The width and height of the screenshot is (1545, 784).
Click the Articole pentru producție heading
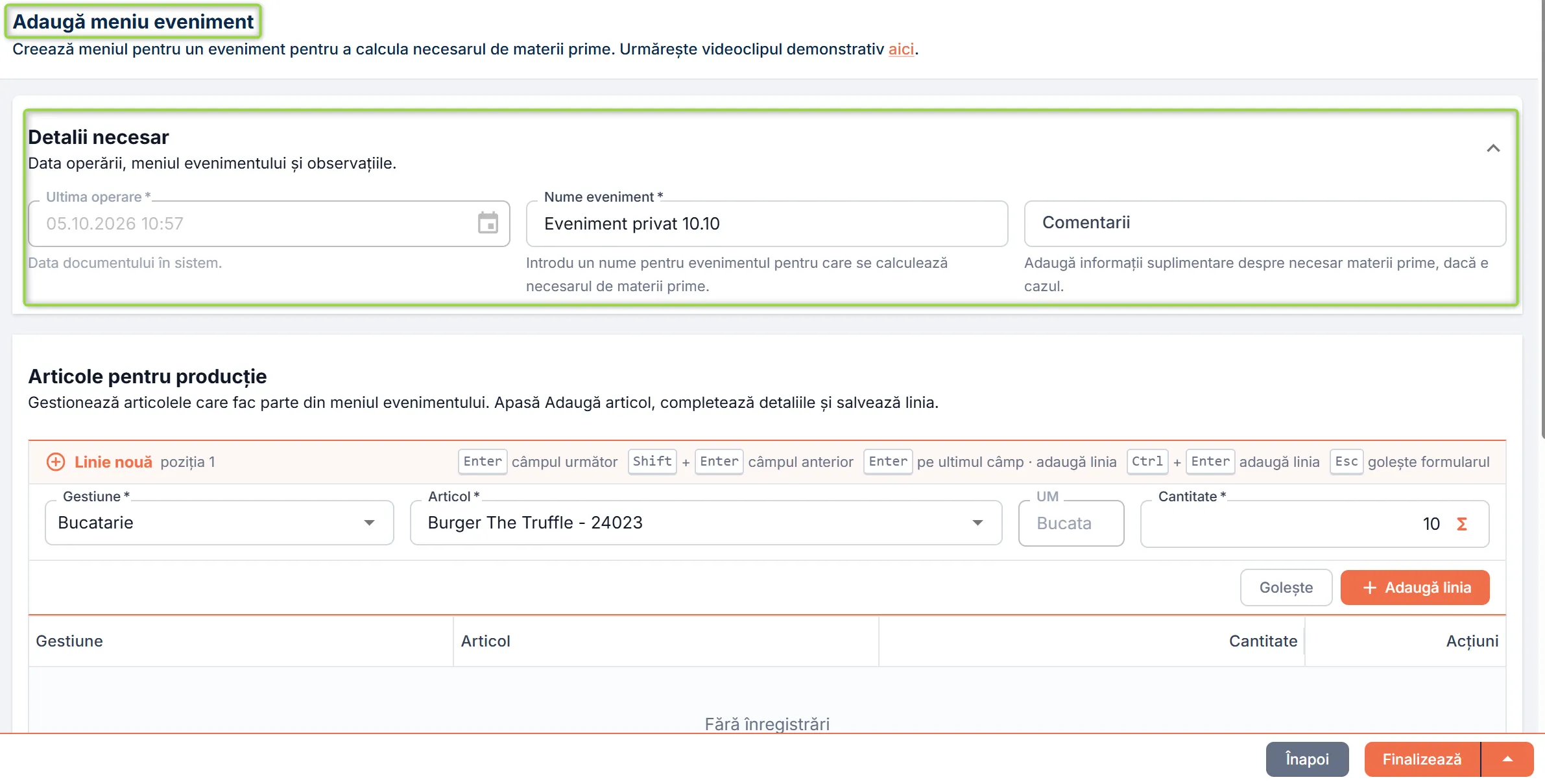(x=147, y=377)
